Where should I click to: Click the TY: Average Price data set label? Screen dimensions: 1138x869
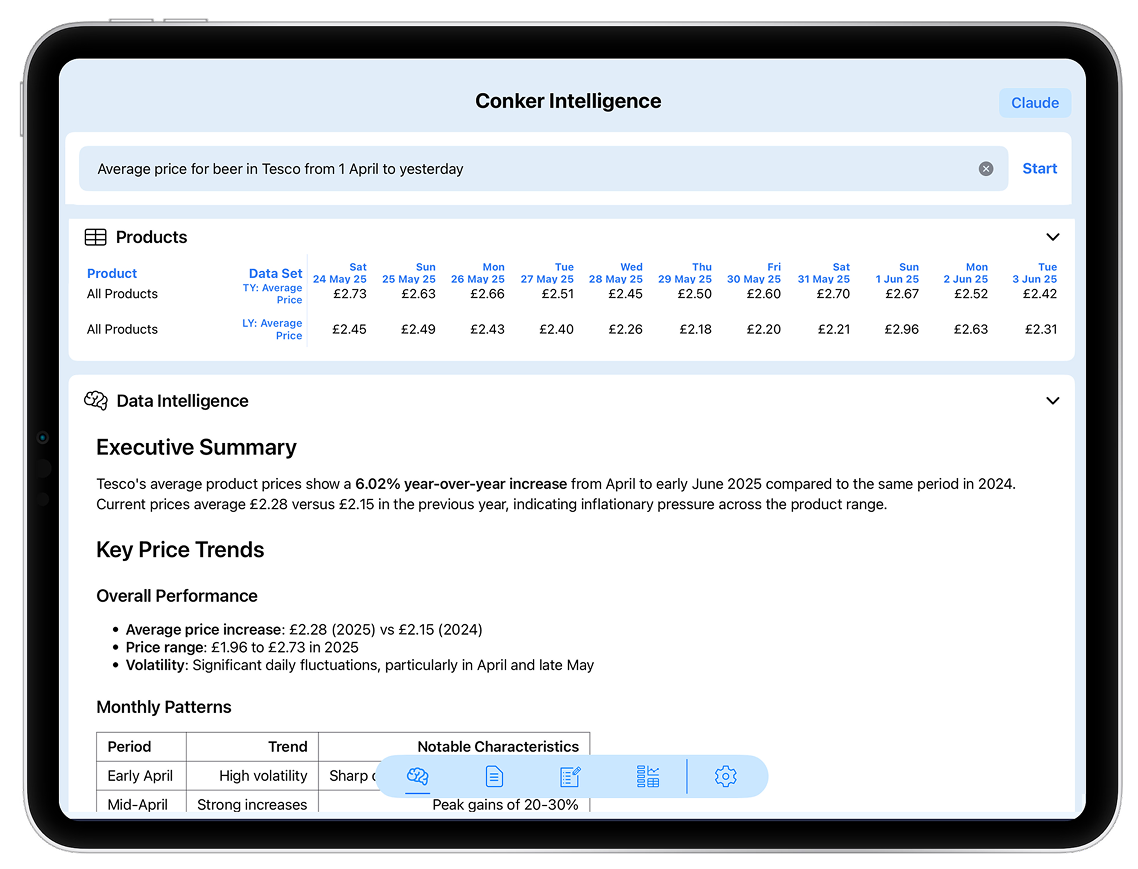pos(272,293)
